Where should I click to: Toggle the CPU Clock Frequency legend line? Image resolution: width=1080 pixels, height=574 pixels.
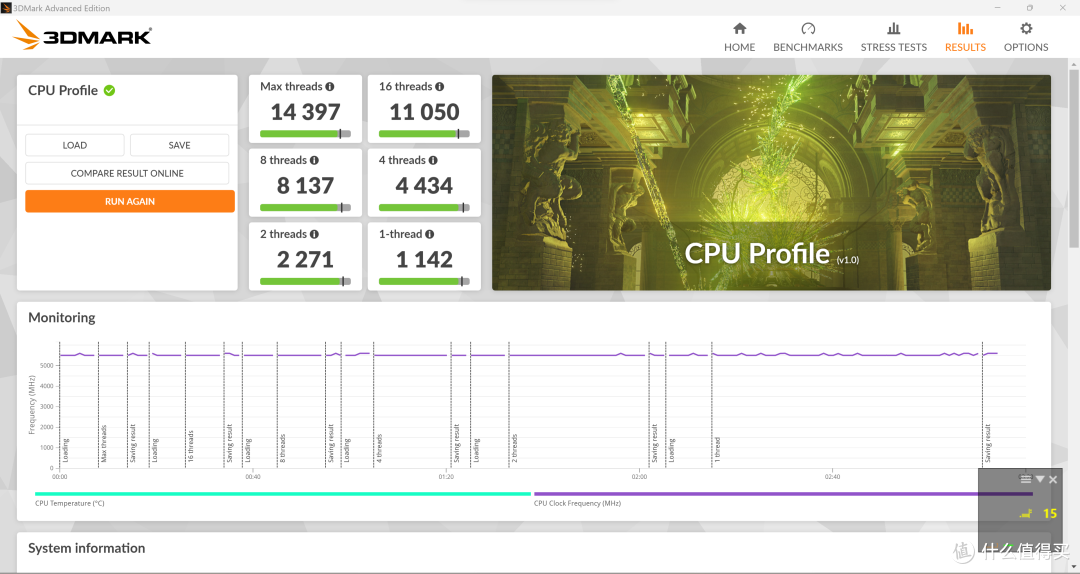click(x=783, y=493)
